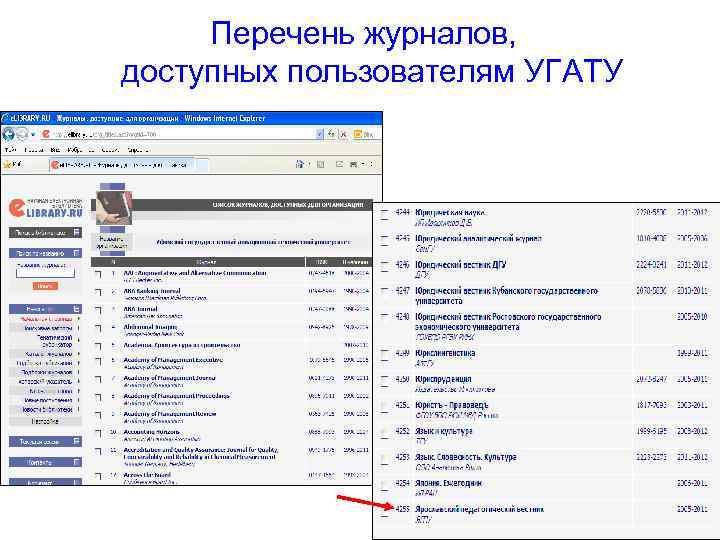Open Academy of Management Journal link
This screenshot has width=720, height=540.
[169, 378]
